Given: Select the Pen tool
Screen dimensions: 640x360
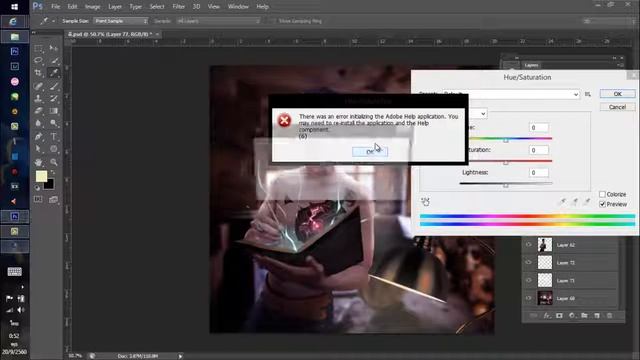Looking at the screenshot, I should (x=38, y=137).
